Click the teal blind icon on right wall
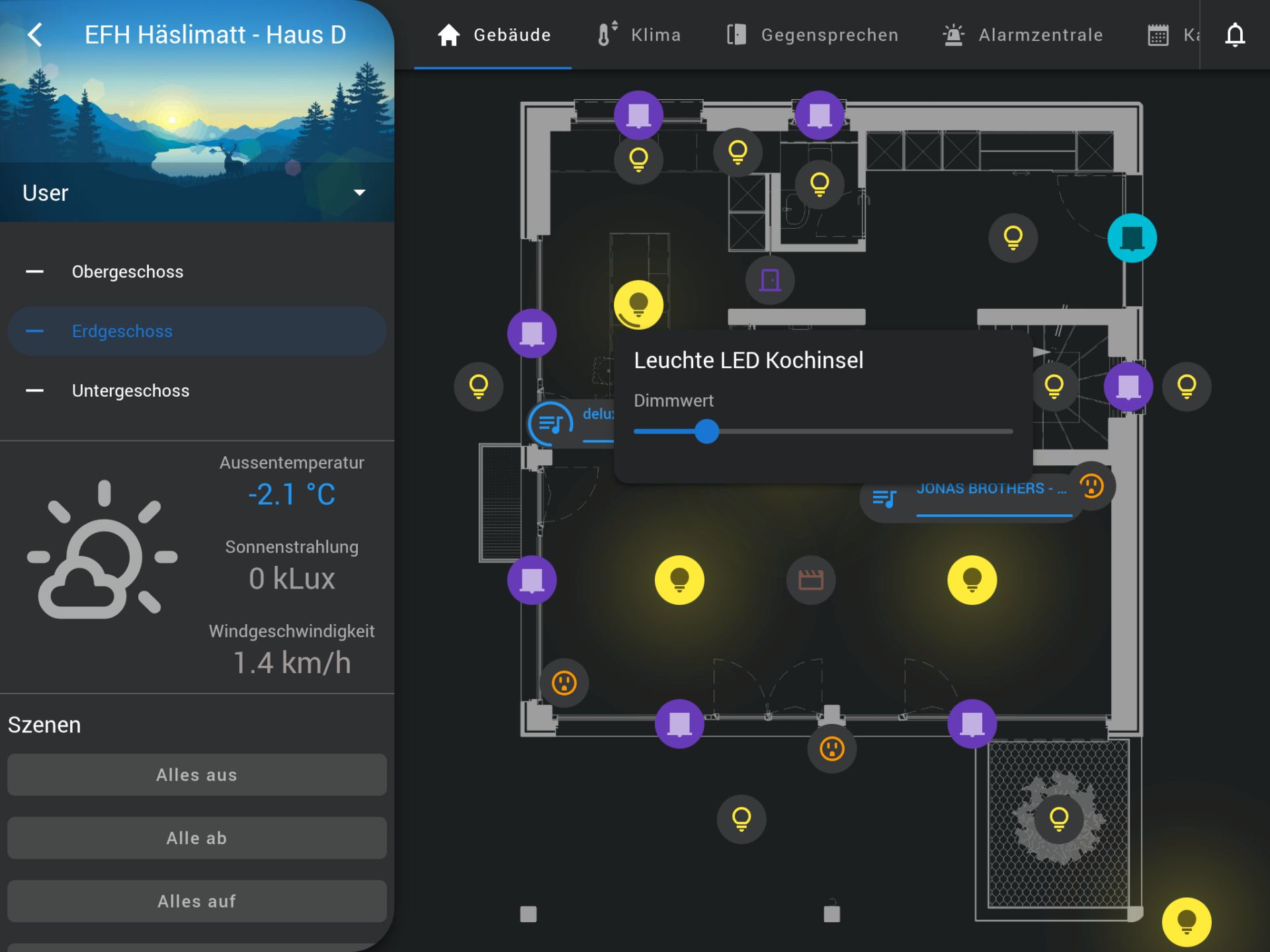1270x952 pixels. coord(1132,238)
